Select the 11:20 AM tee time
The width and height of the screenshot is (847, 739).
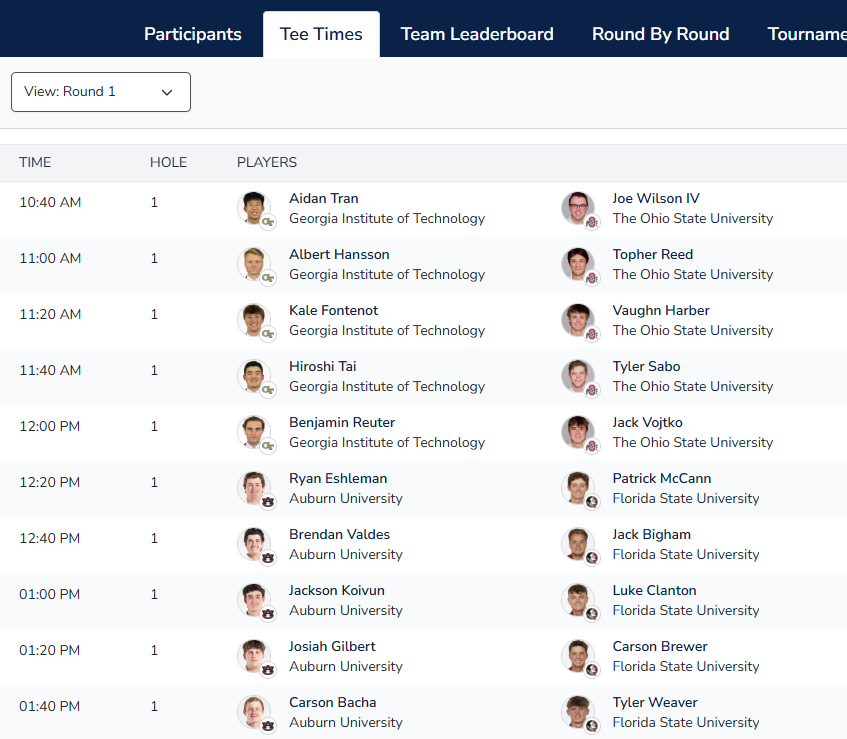50,314
